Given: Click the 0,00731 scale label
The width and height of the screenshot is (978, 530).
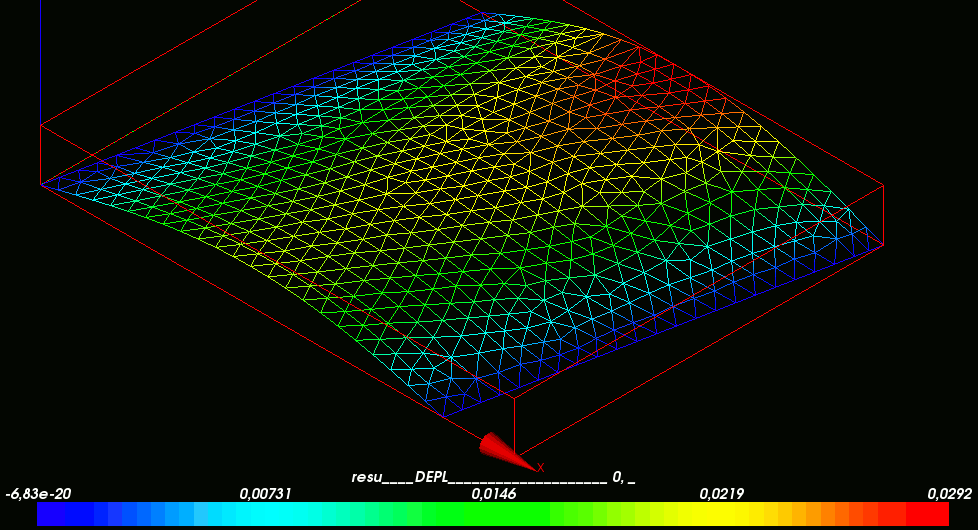Looking at the screenshot, I should pos(265,494).
